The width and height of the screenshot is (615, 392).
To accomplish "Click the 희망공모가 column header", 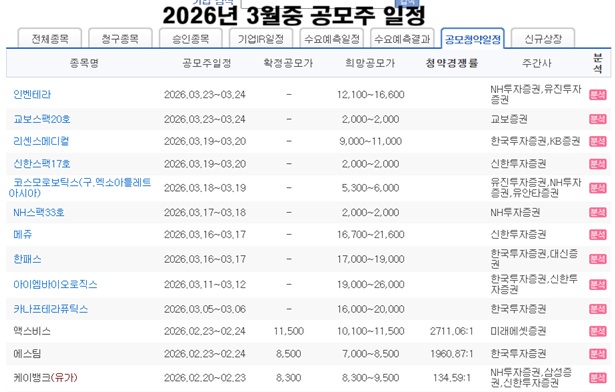I will pos(370,63).
